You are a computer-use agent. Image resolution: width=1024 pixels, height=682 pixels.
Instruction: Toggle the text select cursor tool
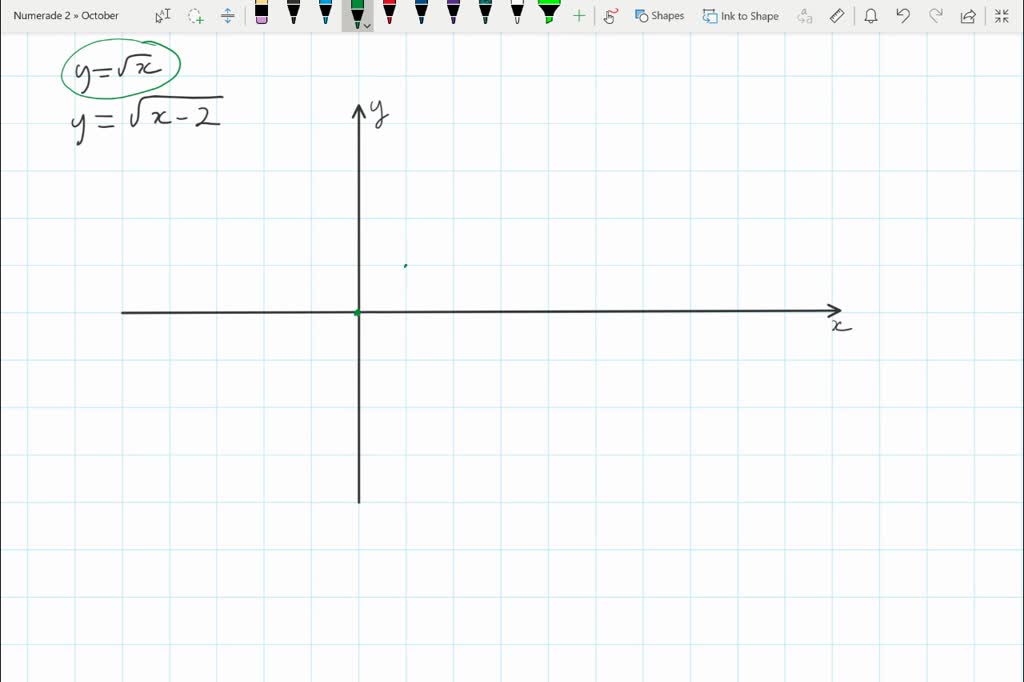pos(161,15)
